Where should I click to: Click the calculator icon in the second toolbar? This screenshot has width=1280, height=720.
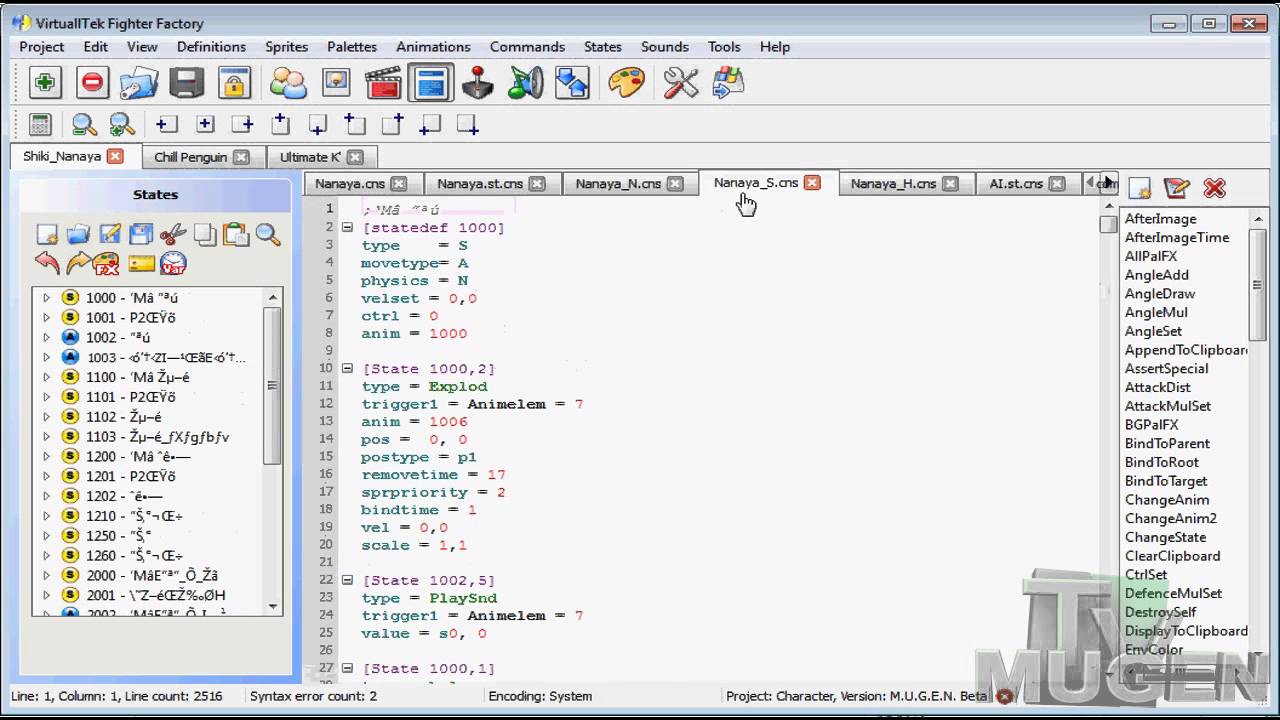coord(40,125)
